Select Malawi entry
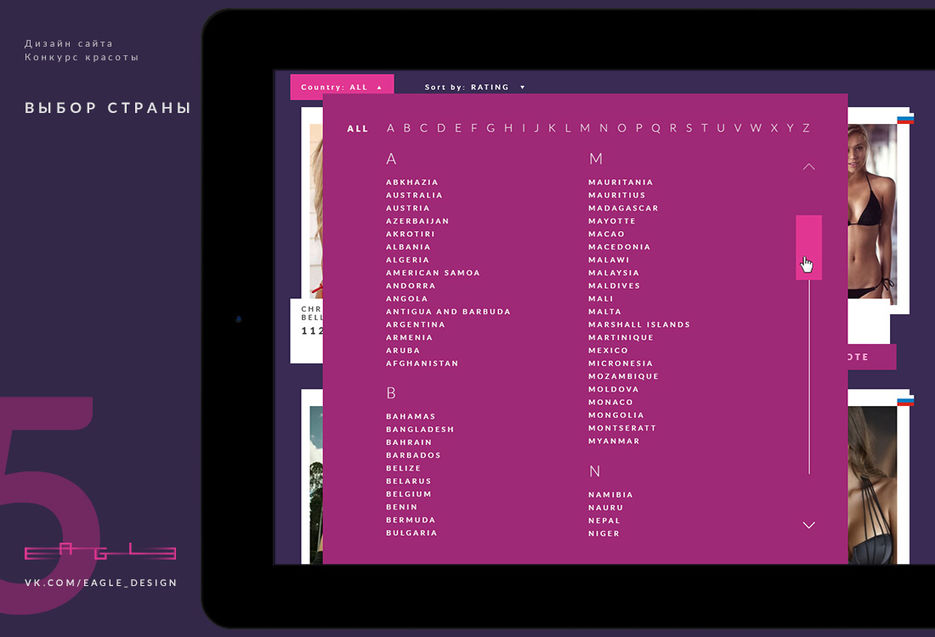Viewport: 935px width, 637px height. coord(609,260)
